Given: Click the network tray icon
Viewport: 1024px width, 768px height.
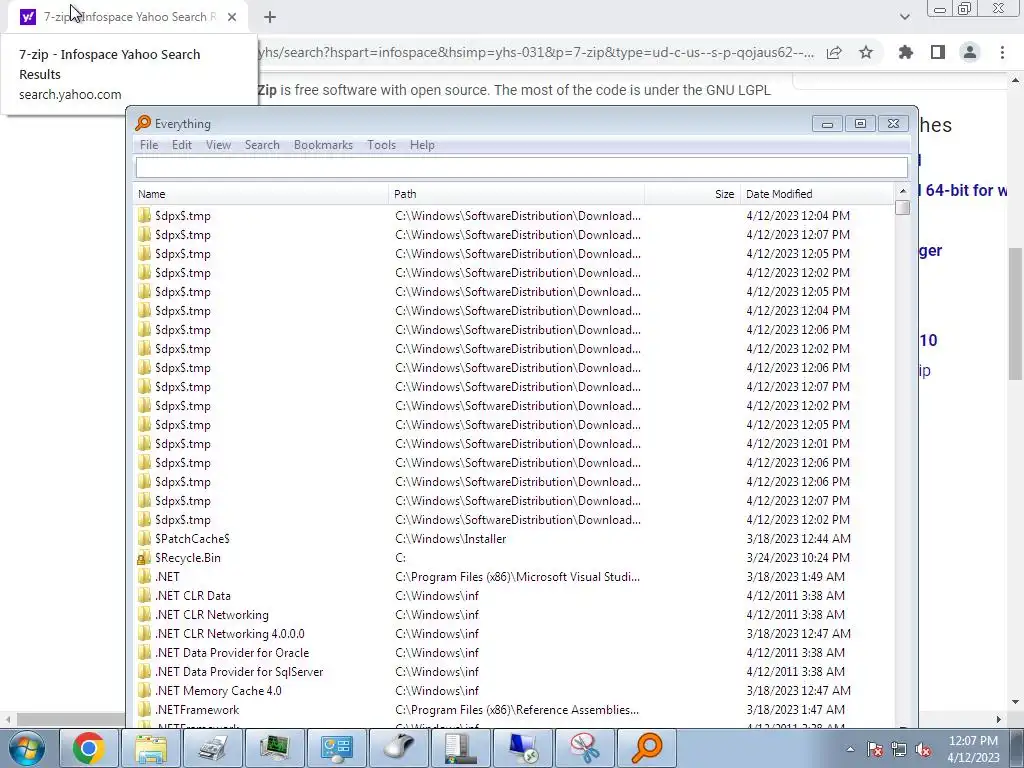Looking at the screenshot, I should pyautogui.click(x=899, y=749).
